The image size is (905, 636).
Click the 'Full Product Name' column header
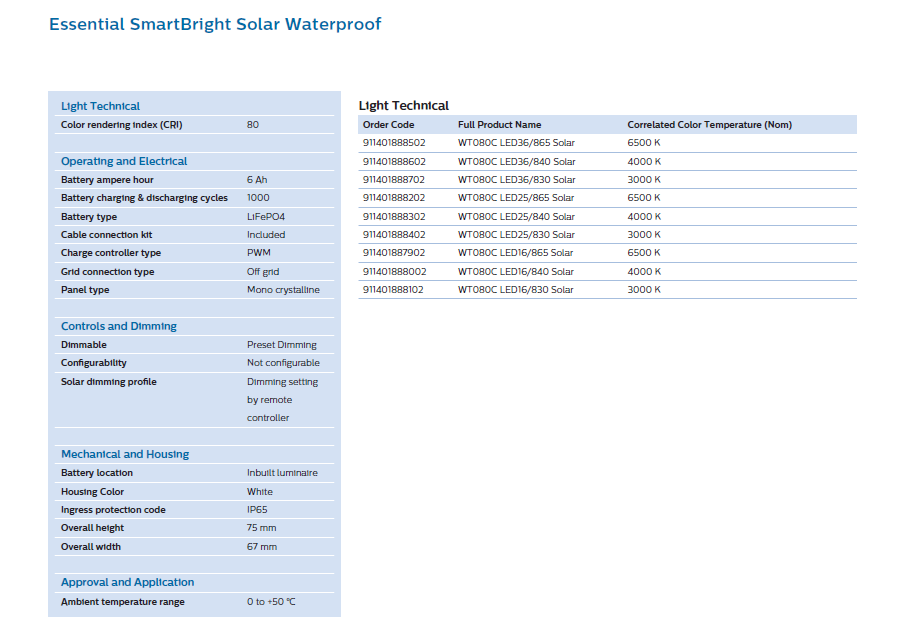click(500, 125)
